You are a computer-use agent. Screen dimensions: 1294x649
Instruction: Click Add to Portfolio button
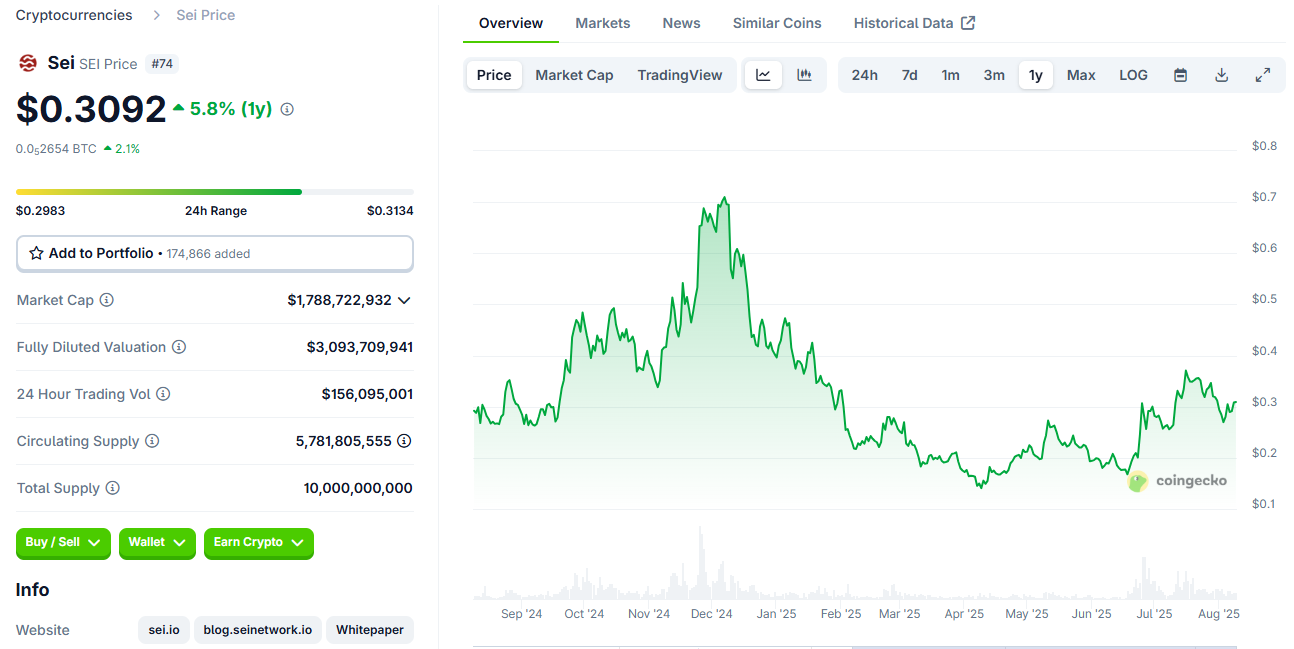[215, 253]
